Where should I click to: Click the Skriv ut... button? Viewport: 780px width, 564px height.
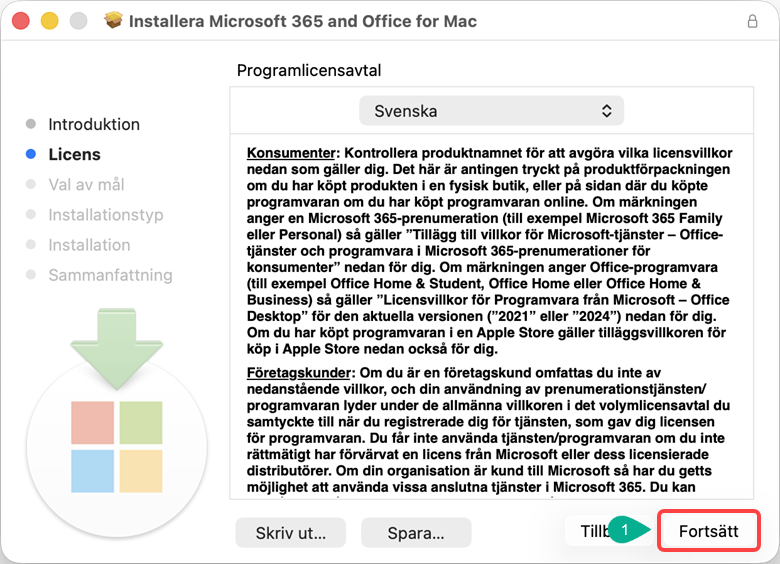tap(290, 532)
